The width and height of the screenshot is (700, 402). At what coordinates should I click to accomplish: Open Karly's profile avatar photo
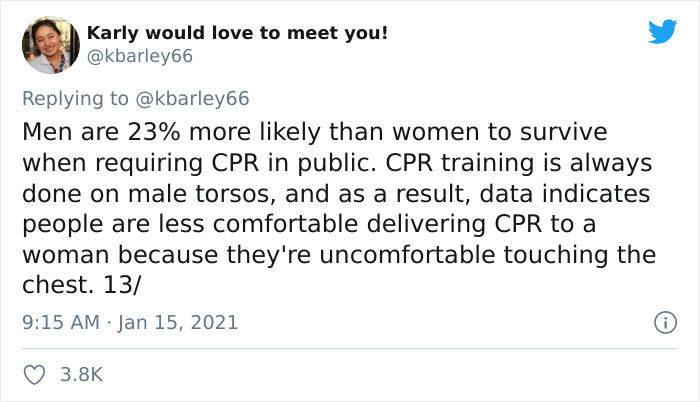(x=50, y=45)
